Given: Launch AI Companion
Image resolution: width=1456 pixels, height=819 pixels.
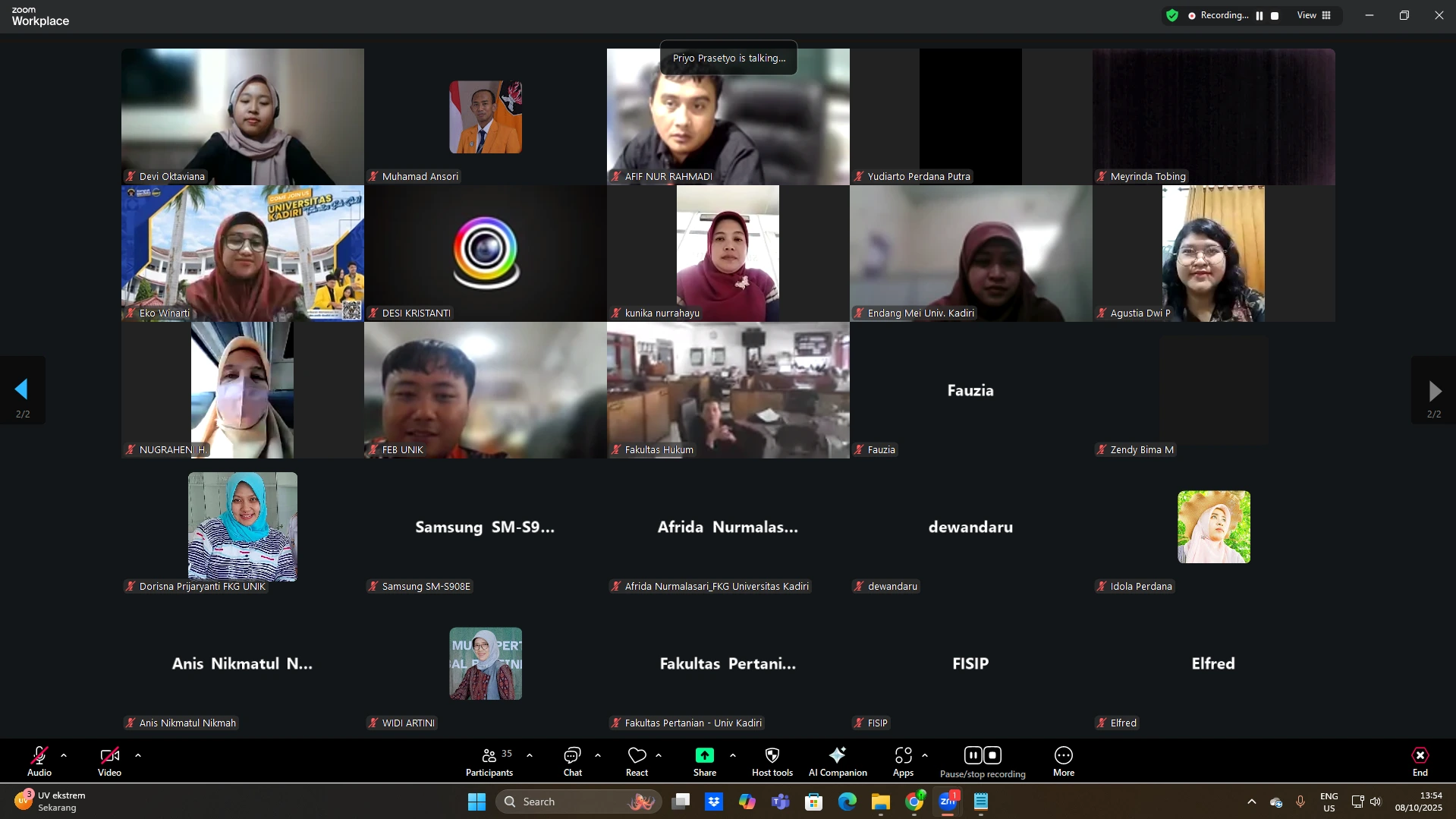Looking at the screenshot, I should pos(837,761).
